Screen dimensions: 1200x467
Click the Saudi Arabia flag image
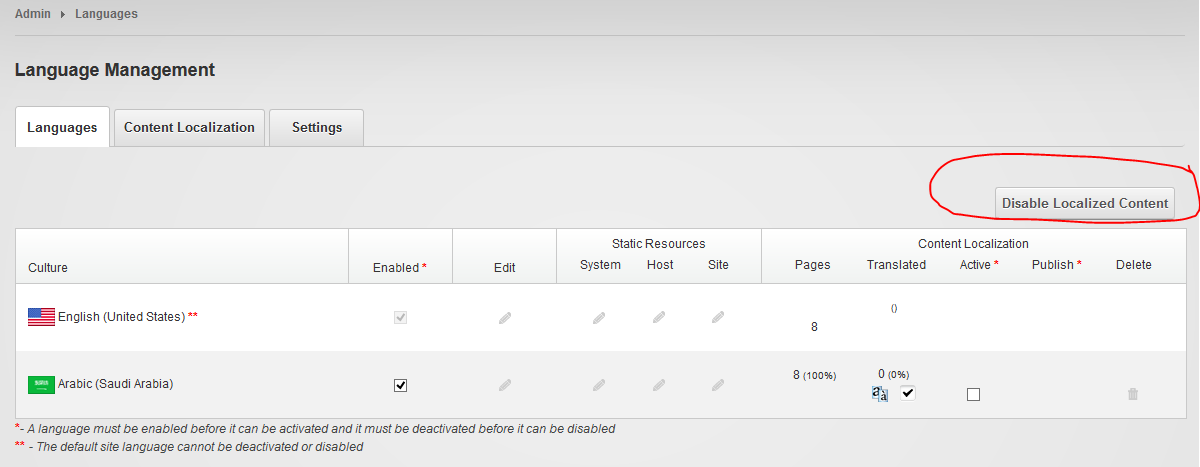point(41,384)
